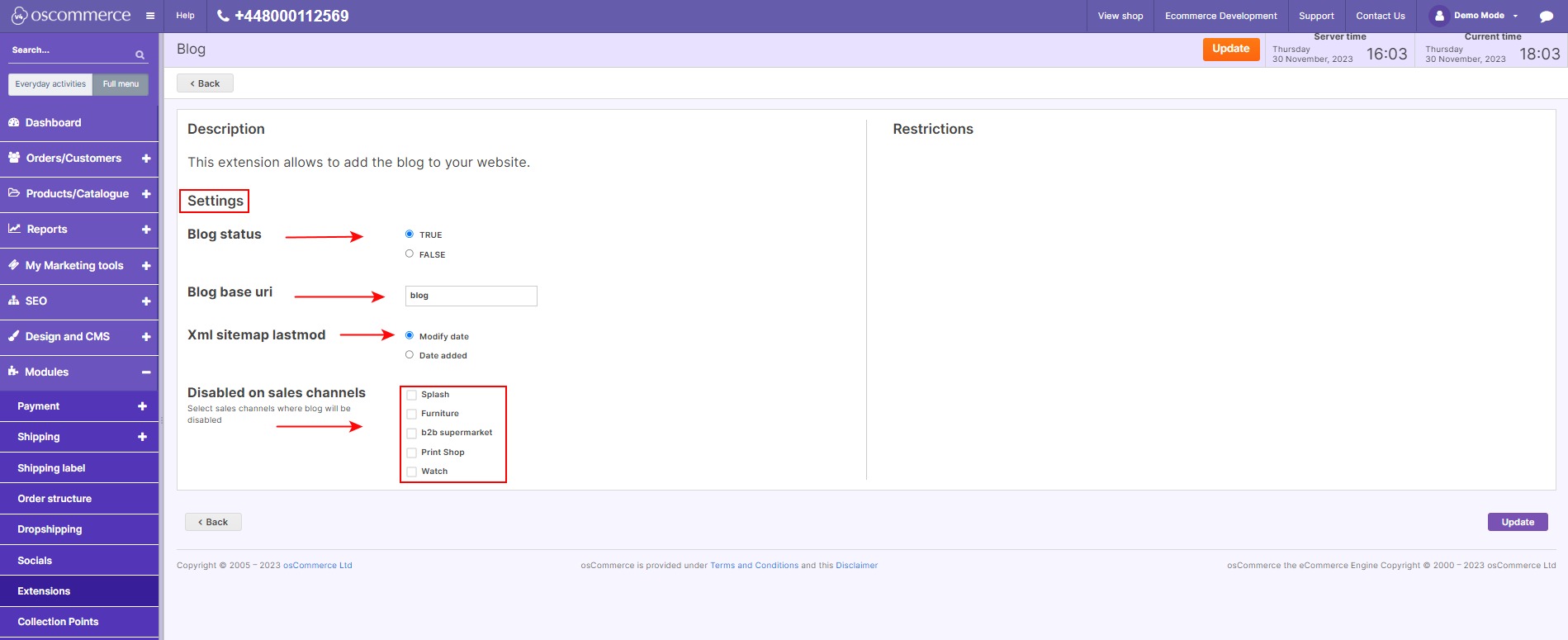
Task: Open the Demo Mode dropdown arrow
Action: point(1515,16)
